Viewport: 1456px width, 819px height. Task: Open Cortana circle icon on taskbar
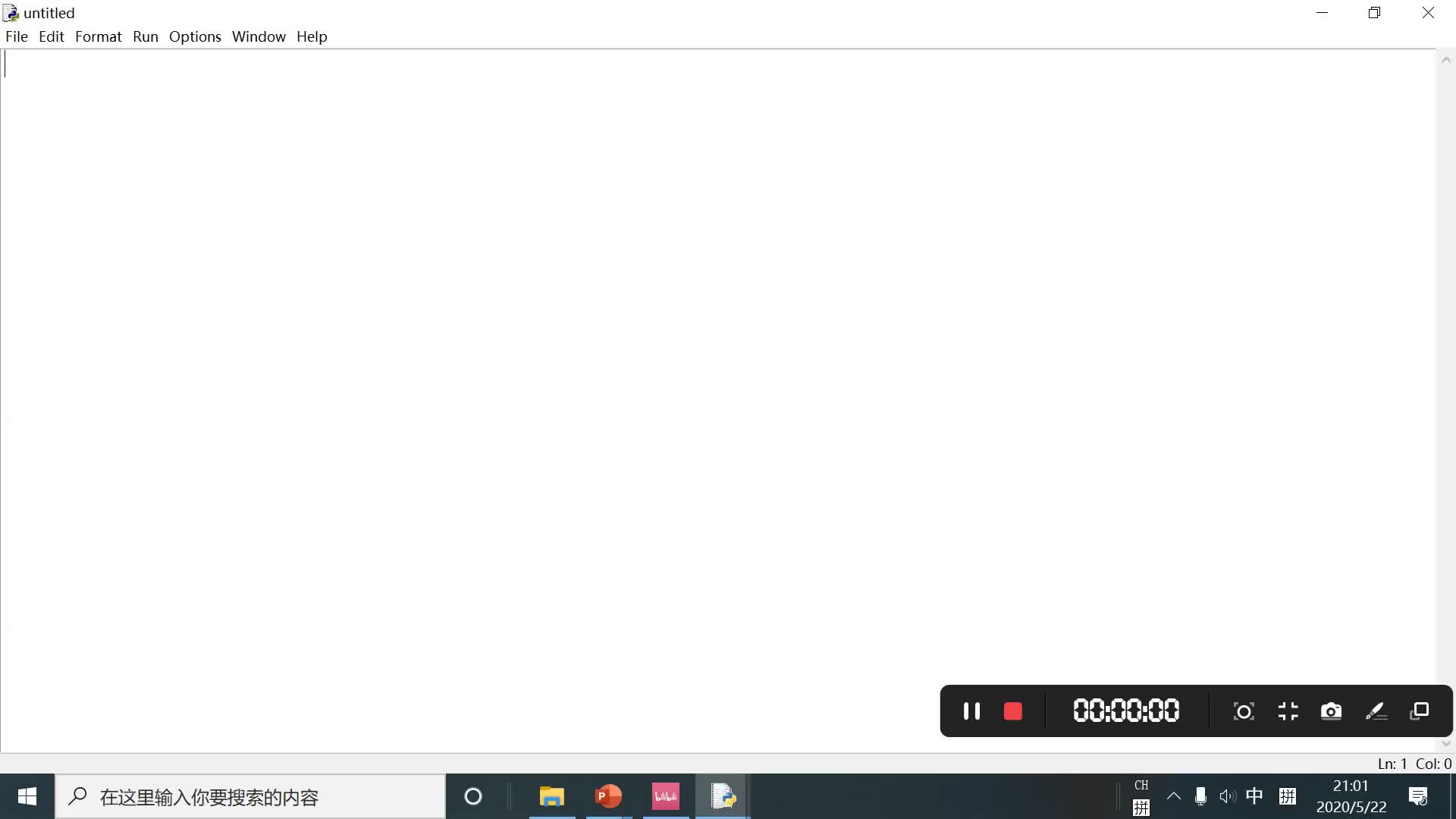coord(473,796)
